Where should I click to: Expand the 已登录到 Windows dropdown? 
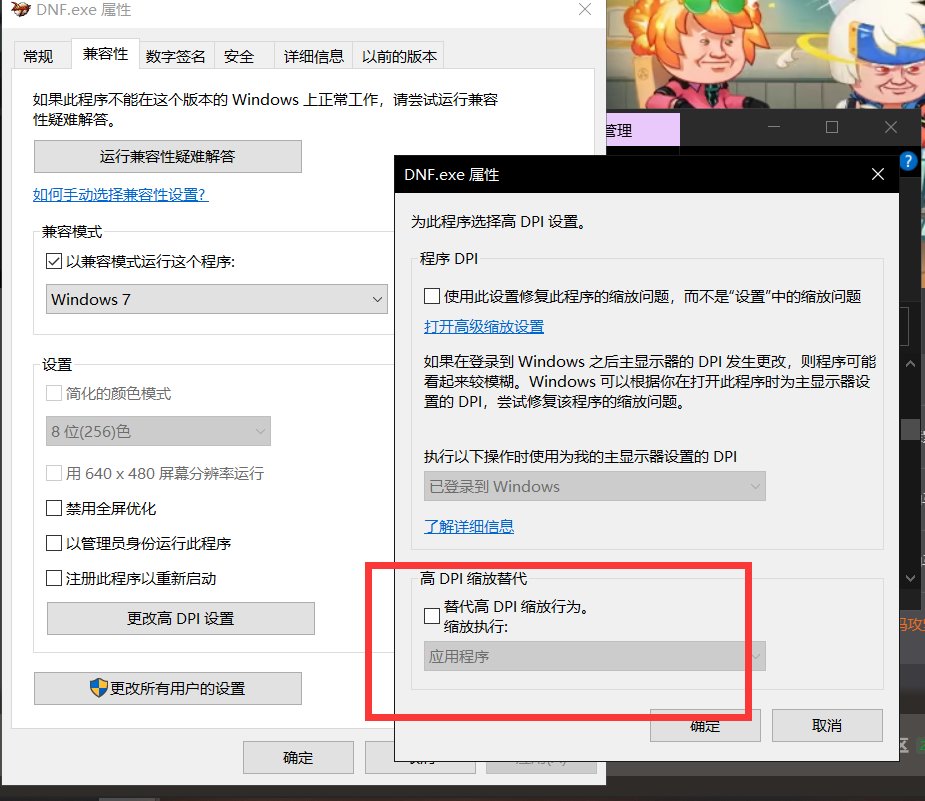point(595,486)
